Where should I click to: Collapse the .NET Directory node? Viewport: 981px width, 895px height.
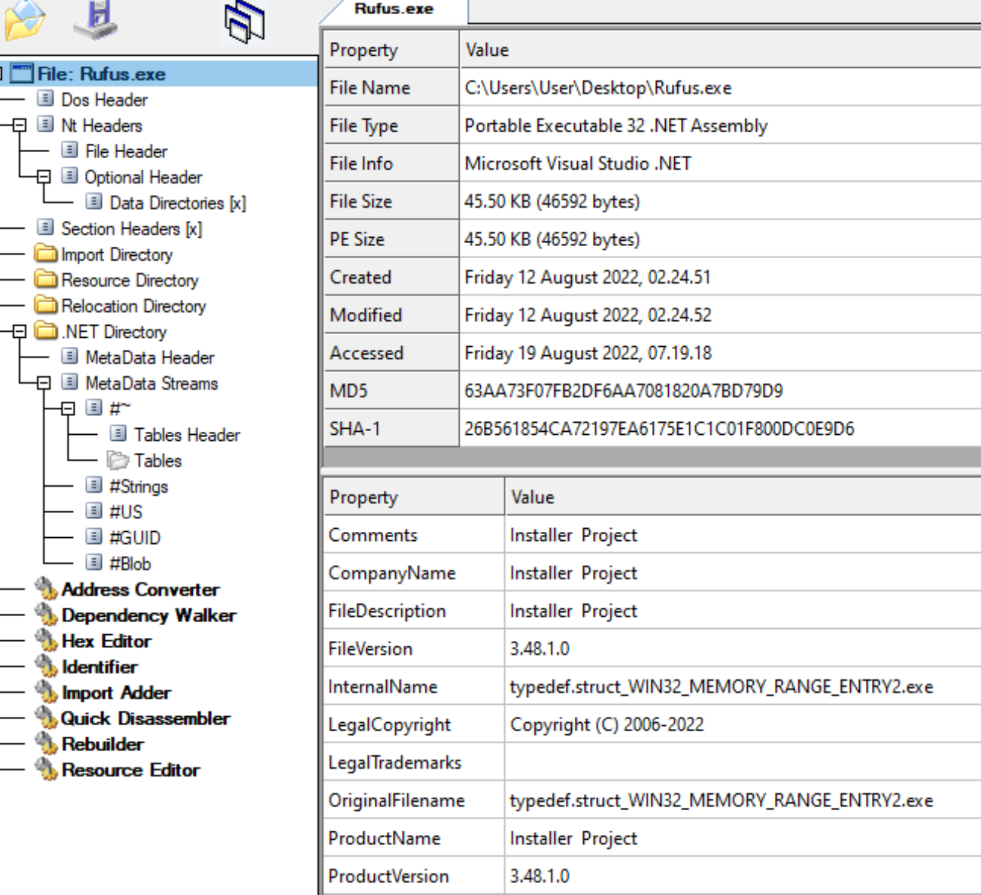coord(19,331)
